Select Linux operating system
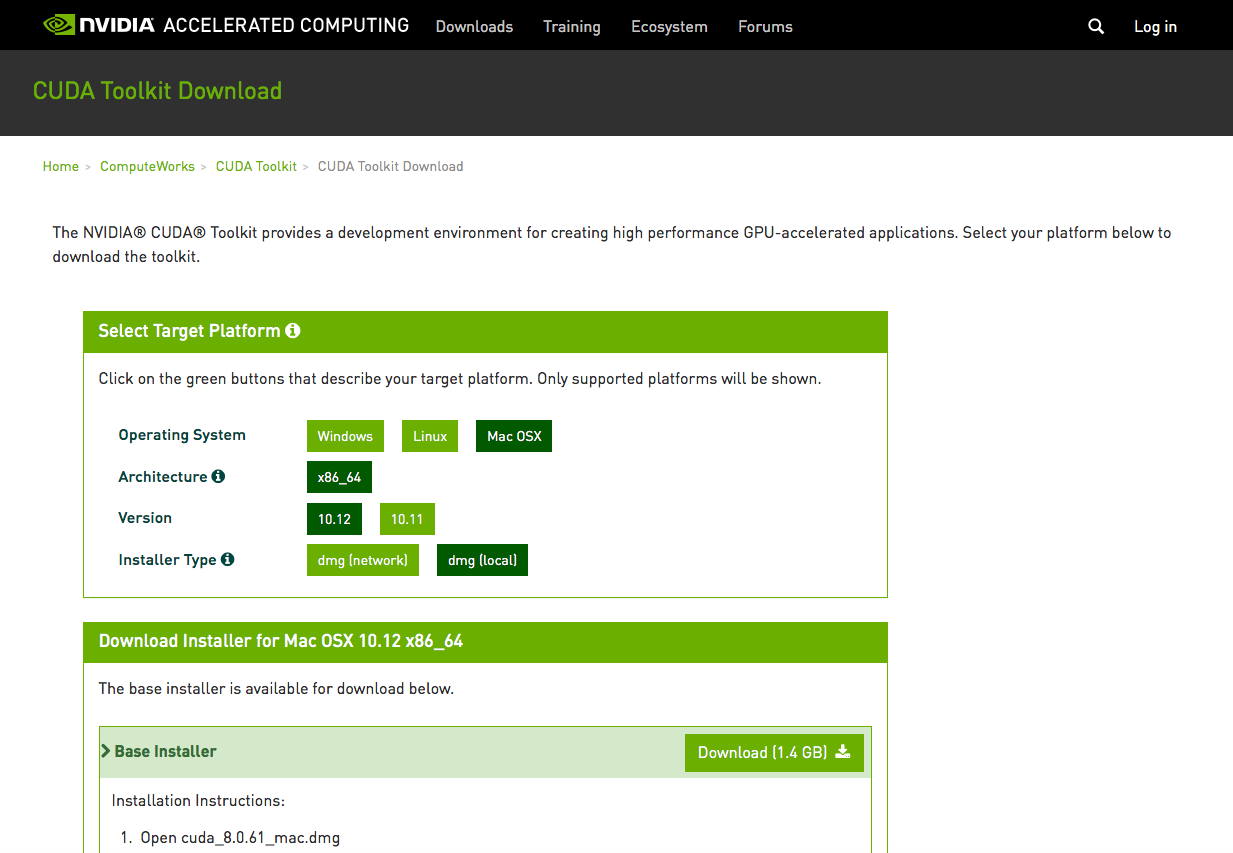 pyautogui.click(x=430, y=436)
